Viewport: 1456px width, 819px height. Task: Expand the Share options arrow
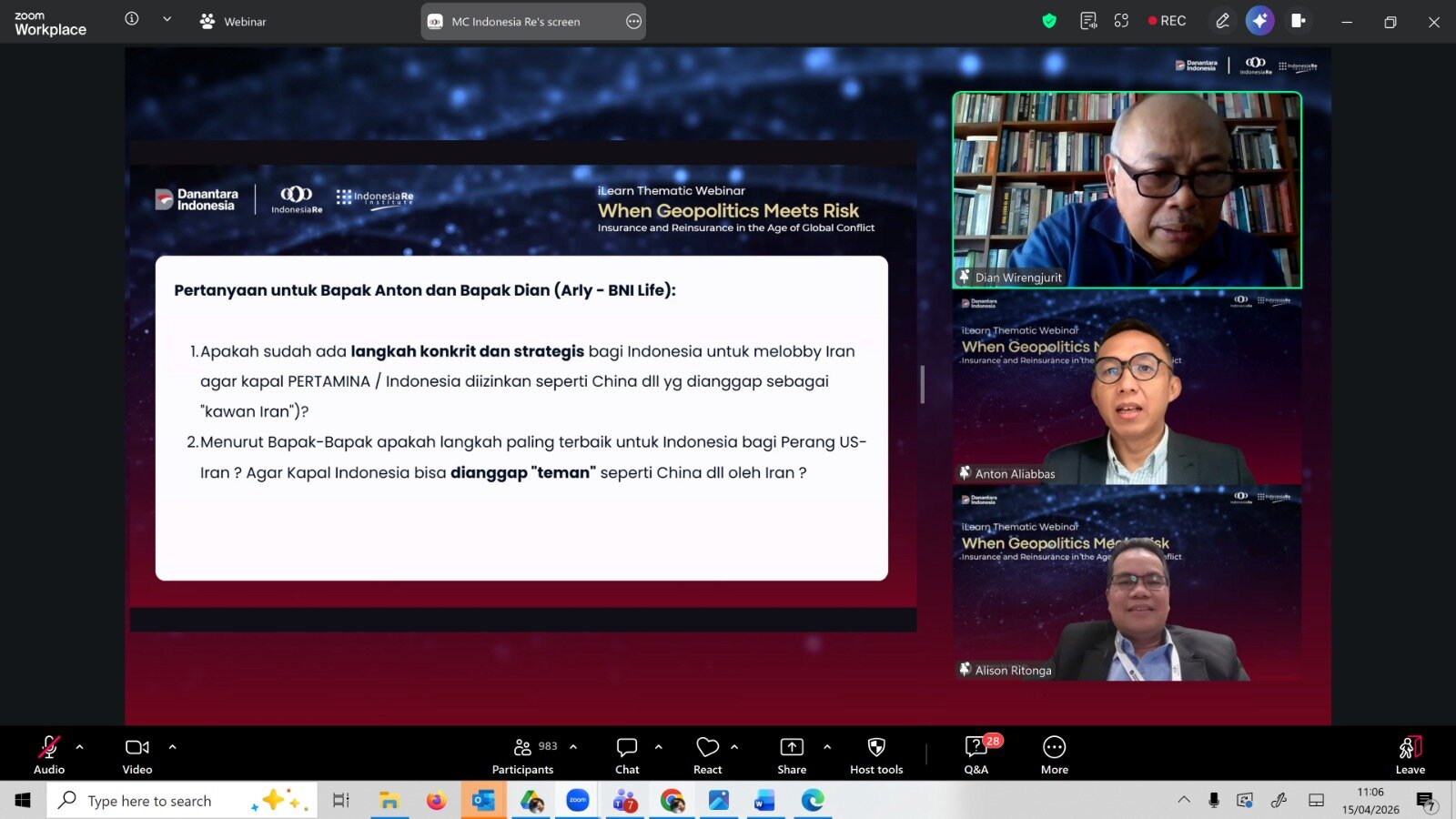(827, 747)
